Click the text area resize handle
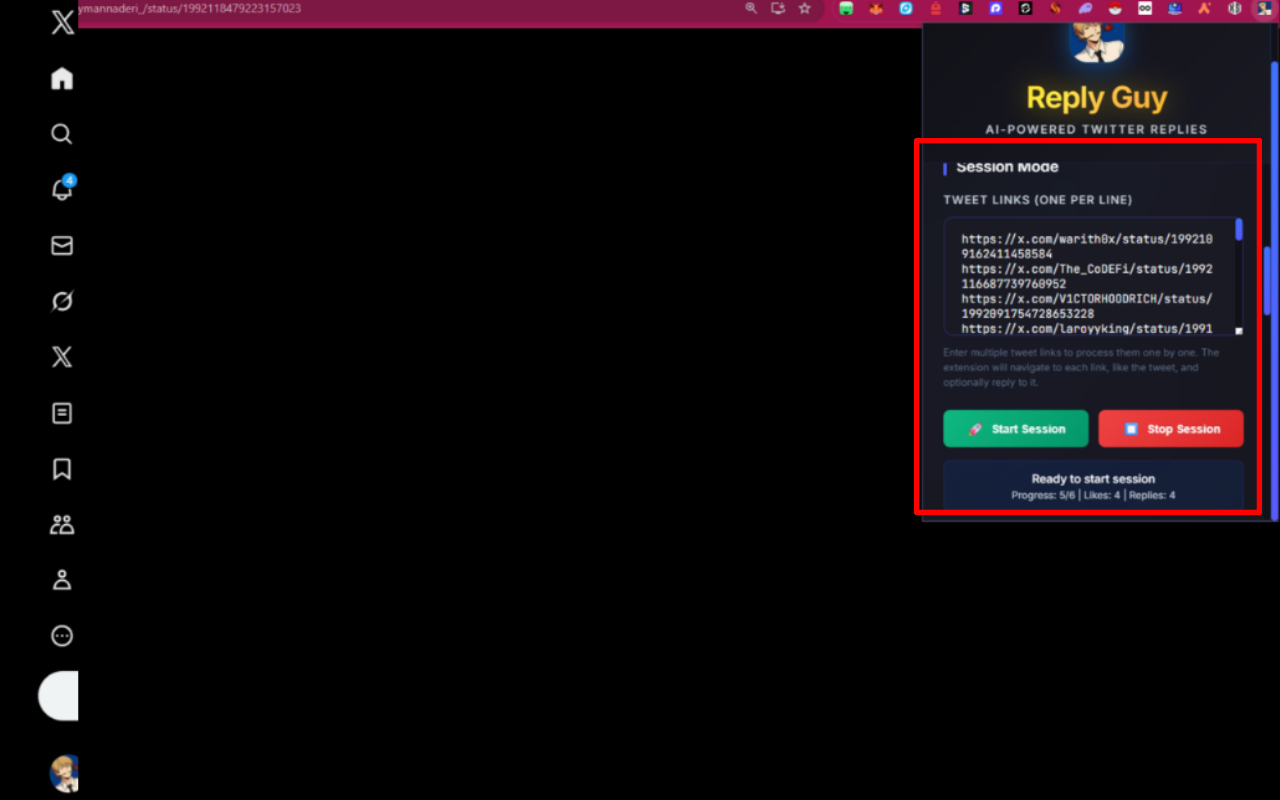Viewport: 1280px width, 800px height. (1239, 331)
